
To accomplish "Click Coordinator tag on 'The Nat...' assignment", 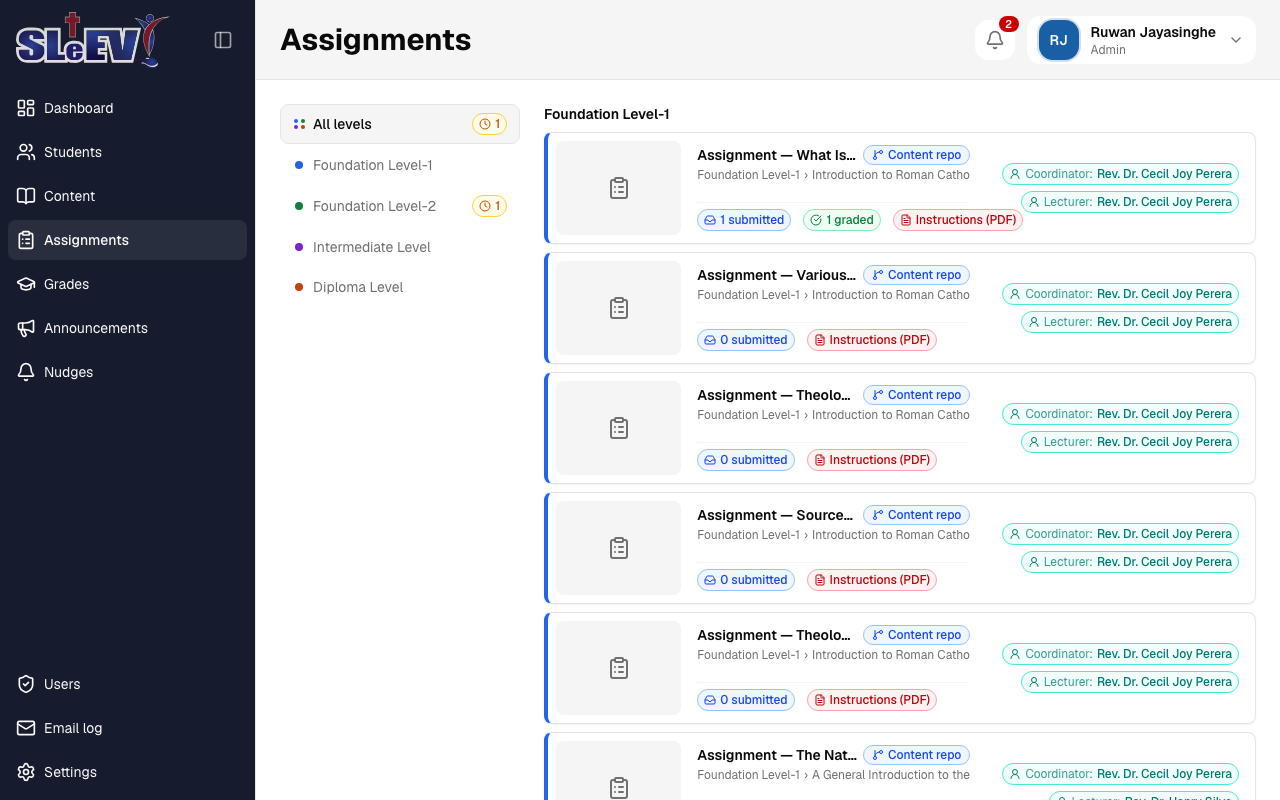I will [x=1120, y=774].
